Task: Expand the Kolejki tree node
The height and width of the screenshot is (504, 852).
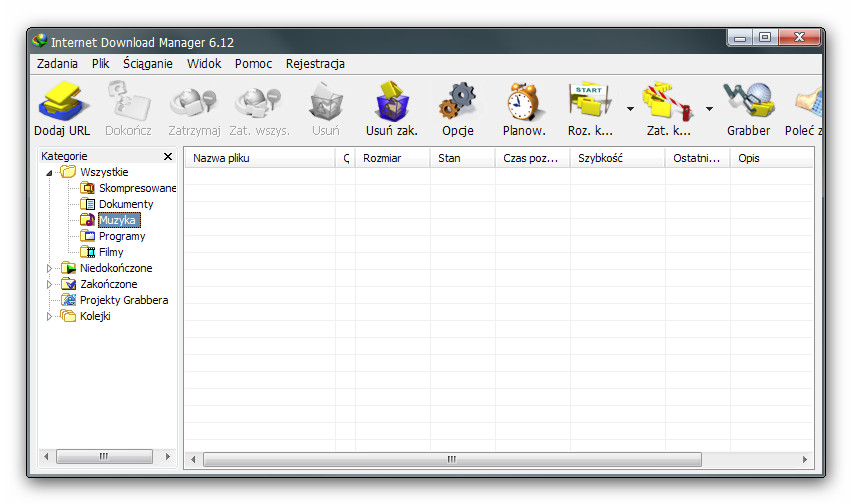Action: click(50, 316)
